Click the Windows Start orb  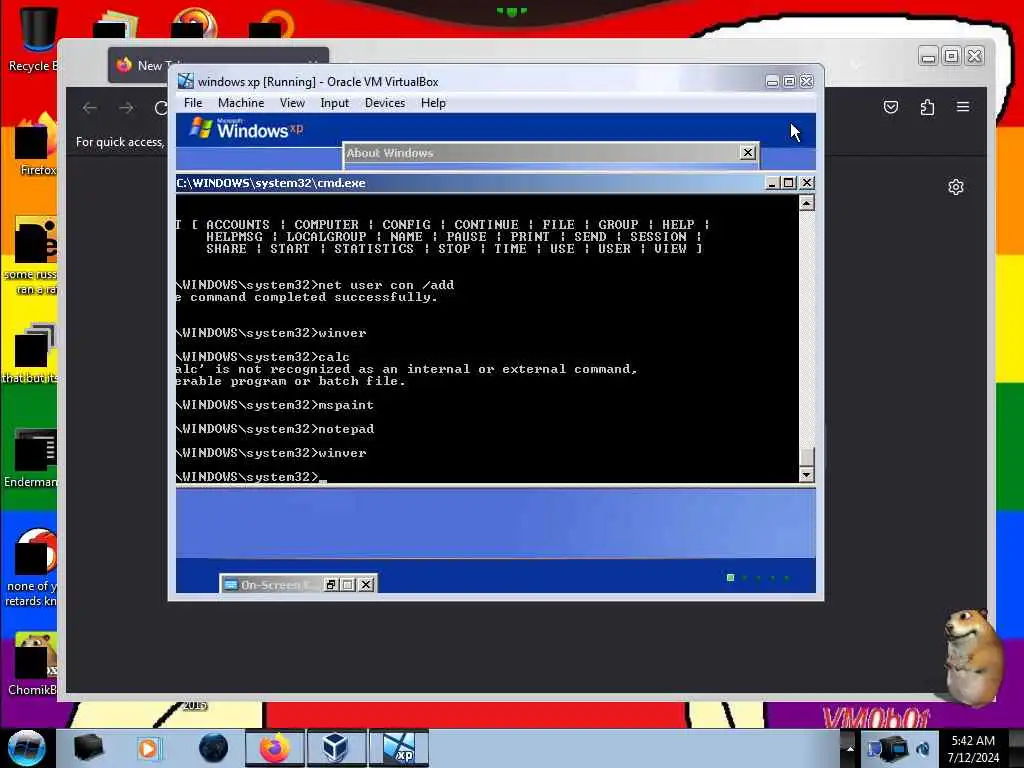click(x=26, y=748)
